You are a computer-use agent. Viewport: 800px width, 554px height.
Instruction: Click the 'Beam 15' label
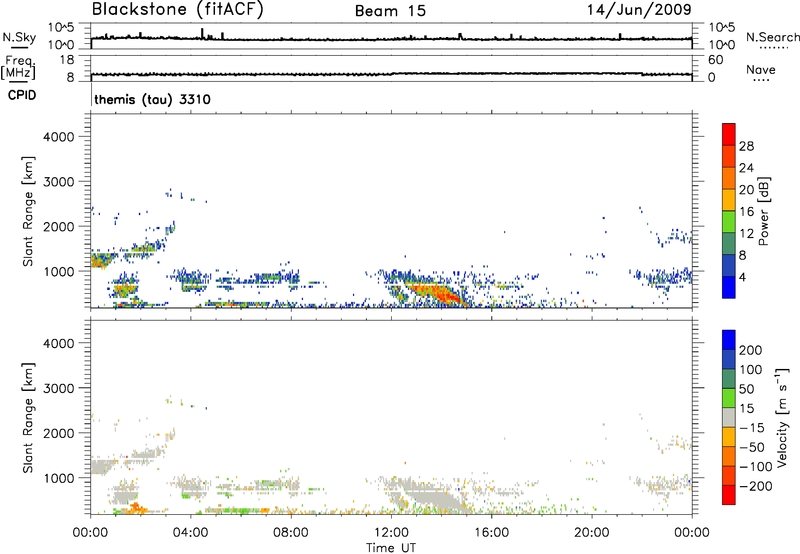[x=390, y=11]
